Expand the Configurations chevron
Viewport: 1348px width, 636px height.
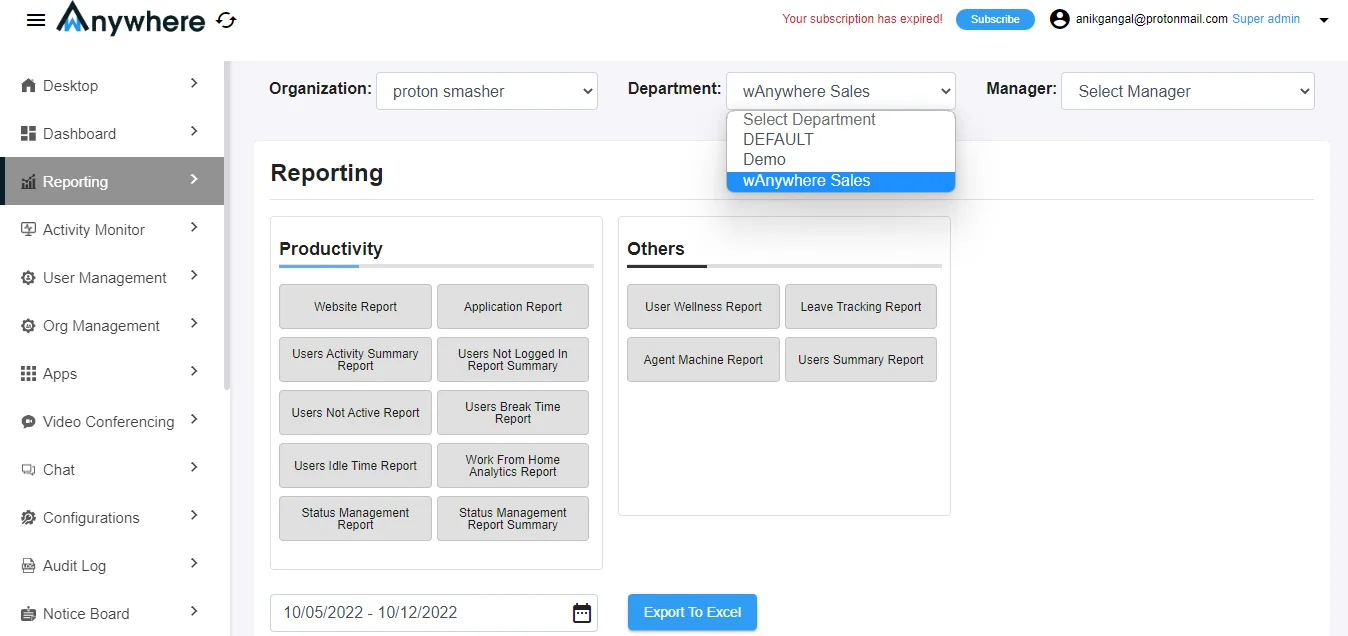coord(194,516)
